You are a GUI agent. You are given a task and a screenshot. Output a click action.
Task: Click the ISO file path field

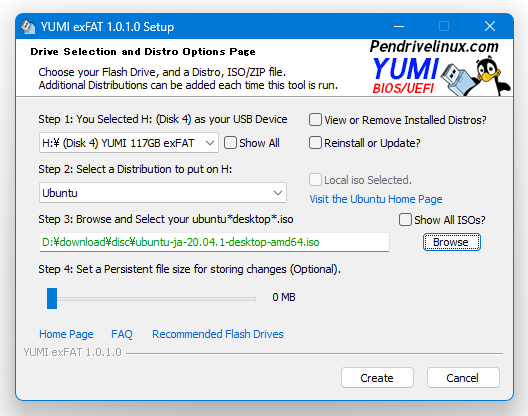(x=214, y=242)
